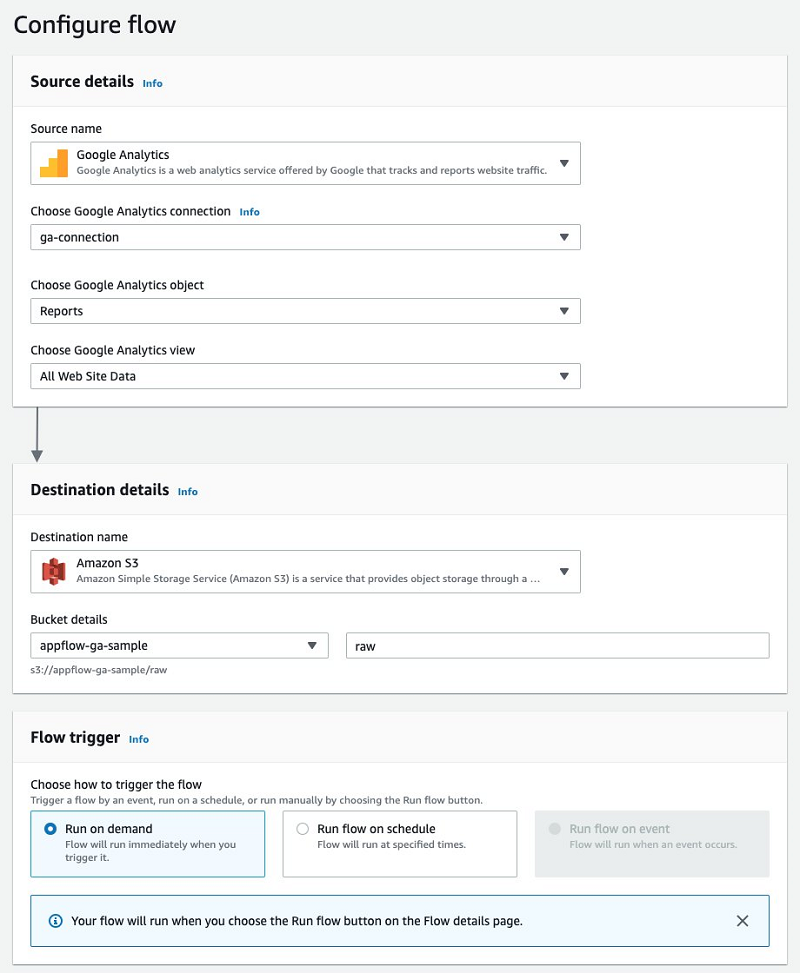Select the Run flow on event radio button
The width and height of the screenshot is (800, 973).
click(555, 829)
